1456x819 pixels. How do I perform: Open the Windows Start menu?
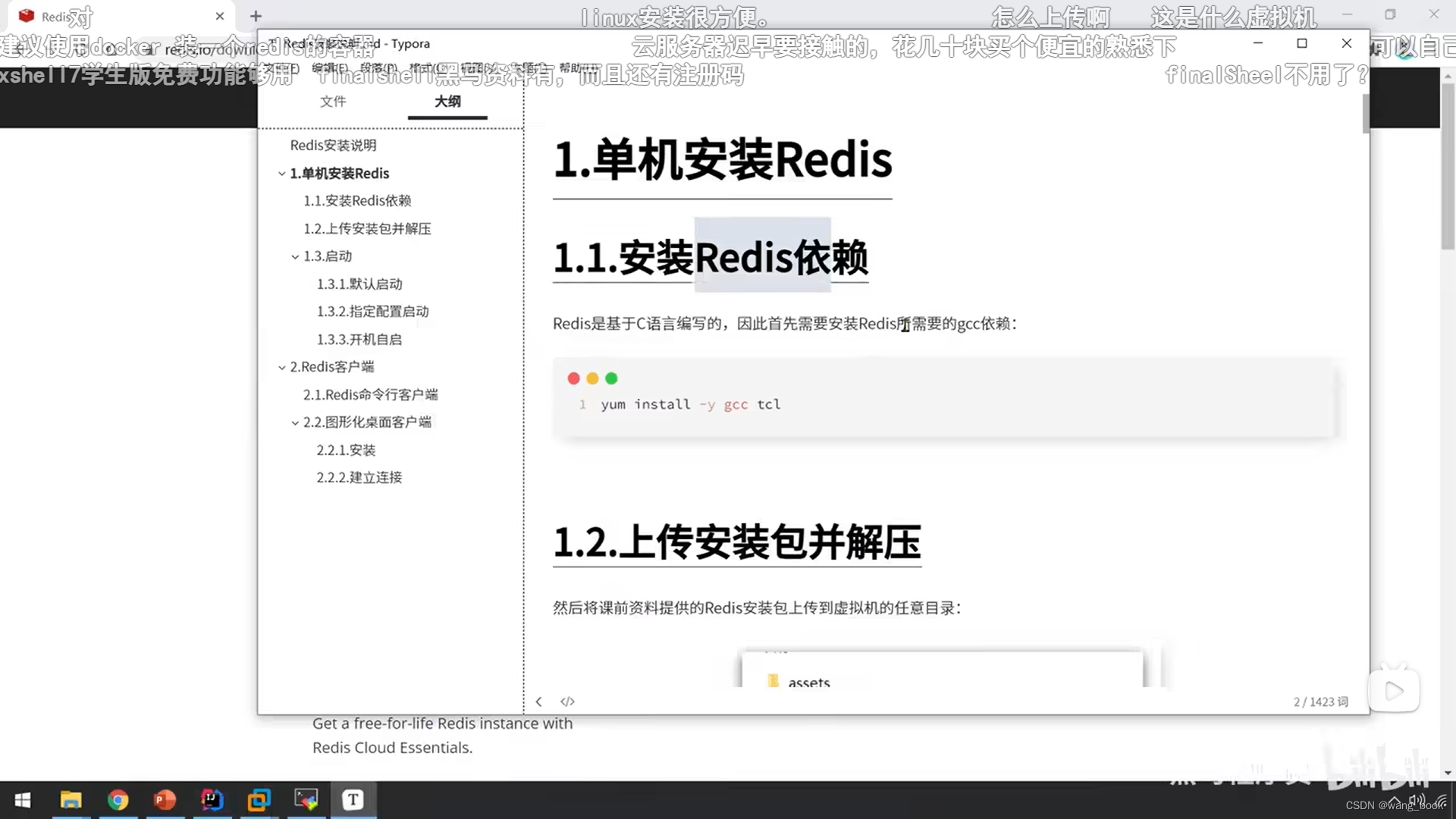[22, 800]
